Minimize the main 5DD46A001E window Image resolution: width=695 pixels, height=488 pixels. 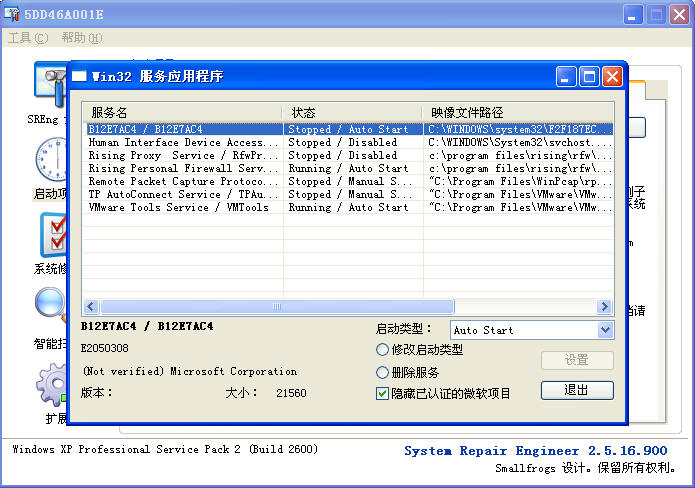point(633,15)
